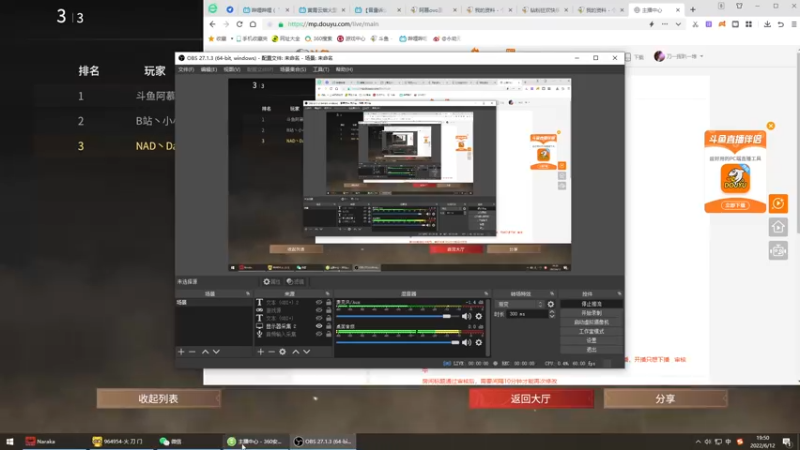Switch to OBS 27.1.3 in taskbar
The height and width of the screenshot is (450, 800).
pos(323,441)
